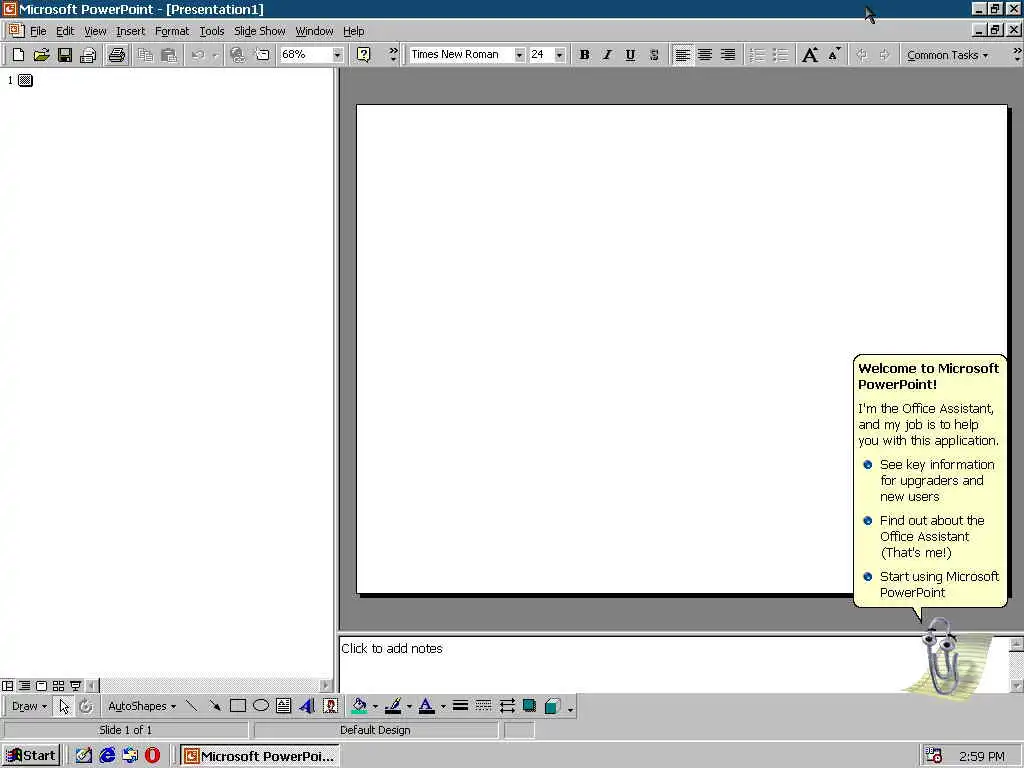Click 'Find out about the Office Assistant'
Screen dimensions: 1024x768
tap(924, 536)
